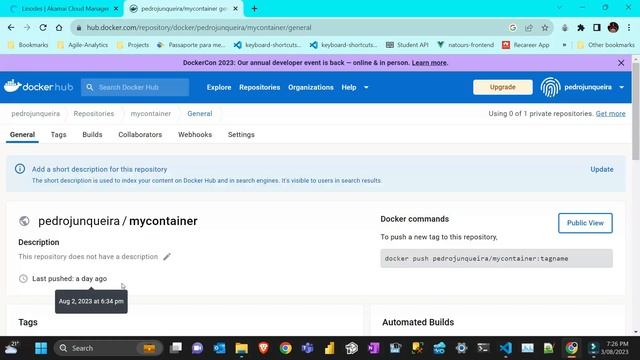Open OneNote from taskbar
Viewport: 640px width, 360px height.
coord(373,348)
